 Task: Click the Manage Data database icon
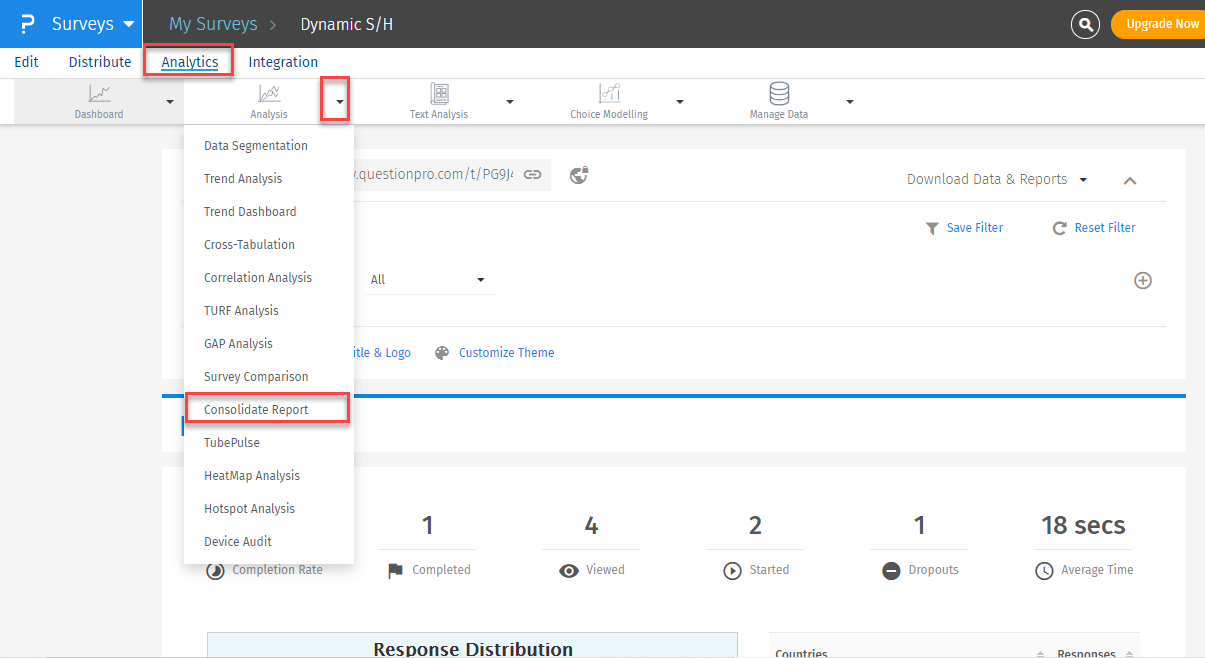(779, 94)
